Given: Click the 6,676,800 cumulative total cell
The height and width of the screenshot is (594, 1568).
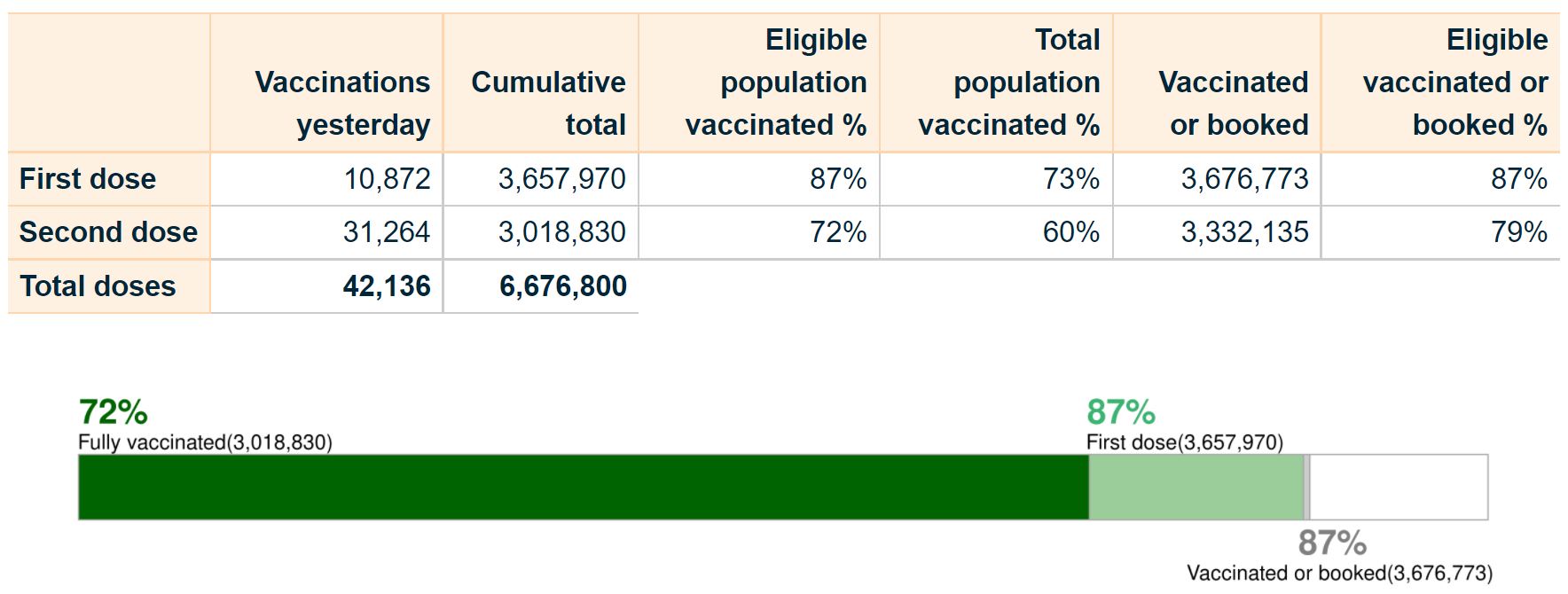Looking at the screenshot, I should click(562, 286).
